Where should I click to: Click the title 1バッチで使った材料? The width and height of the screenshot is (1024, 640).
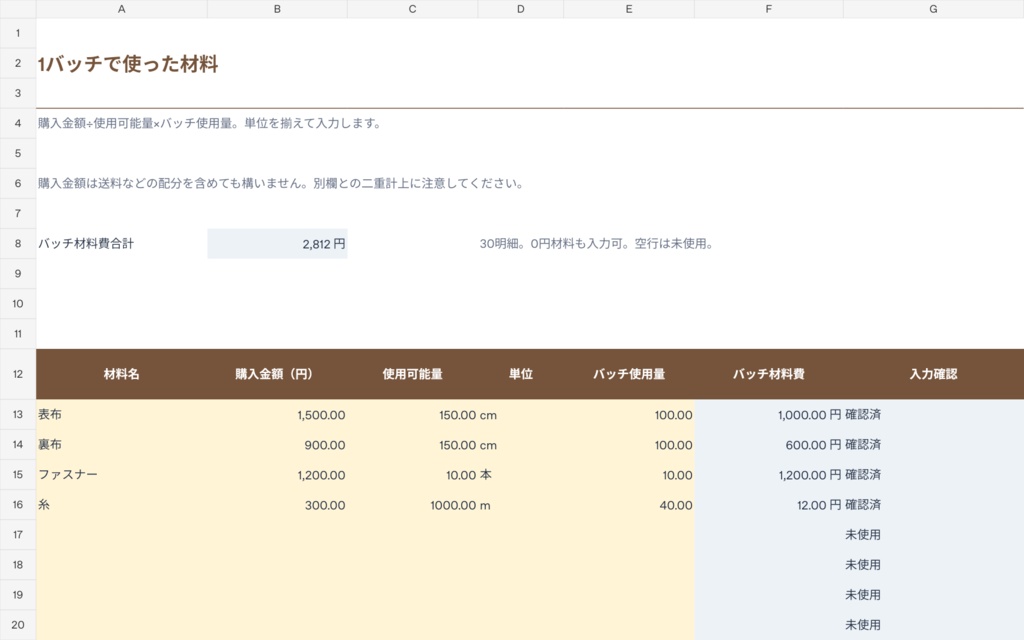(x=128, y=64)
